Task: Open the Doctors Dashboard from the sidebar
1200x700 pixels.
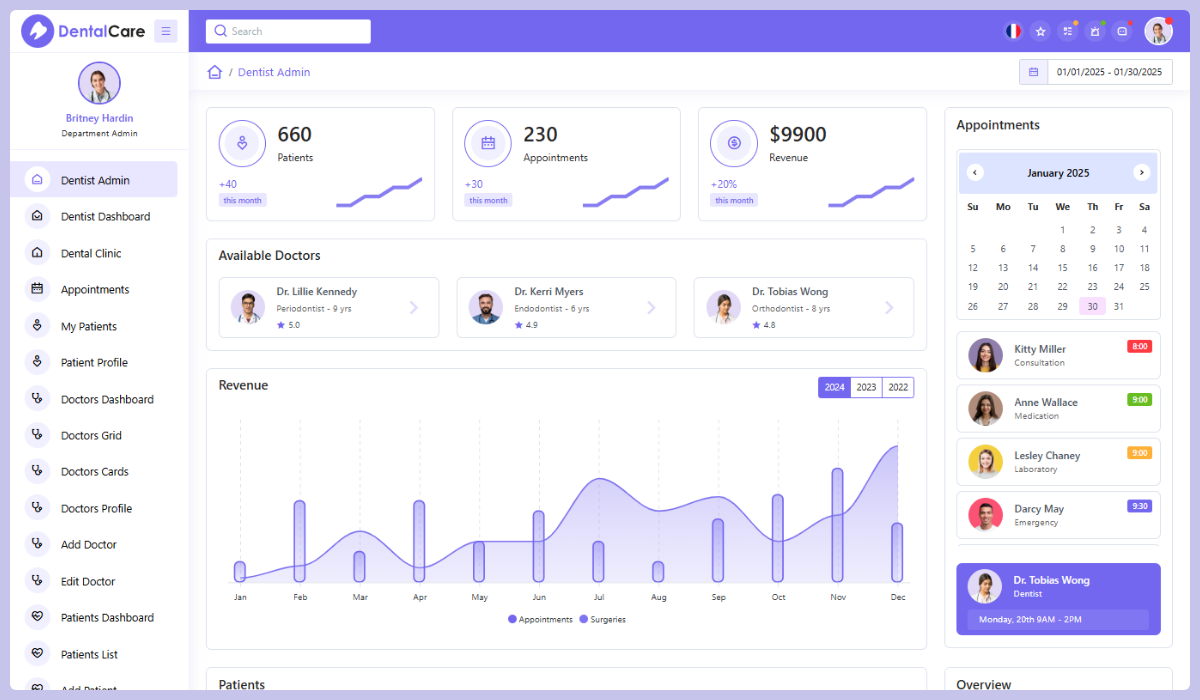Action: click(x=106, y=398)
